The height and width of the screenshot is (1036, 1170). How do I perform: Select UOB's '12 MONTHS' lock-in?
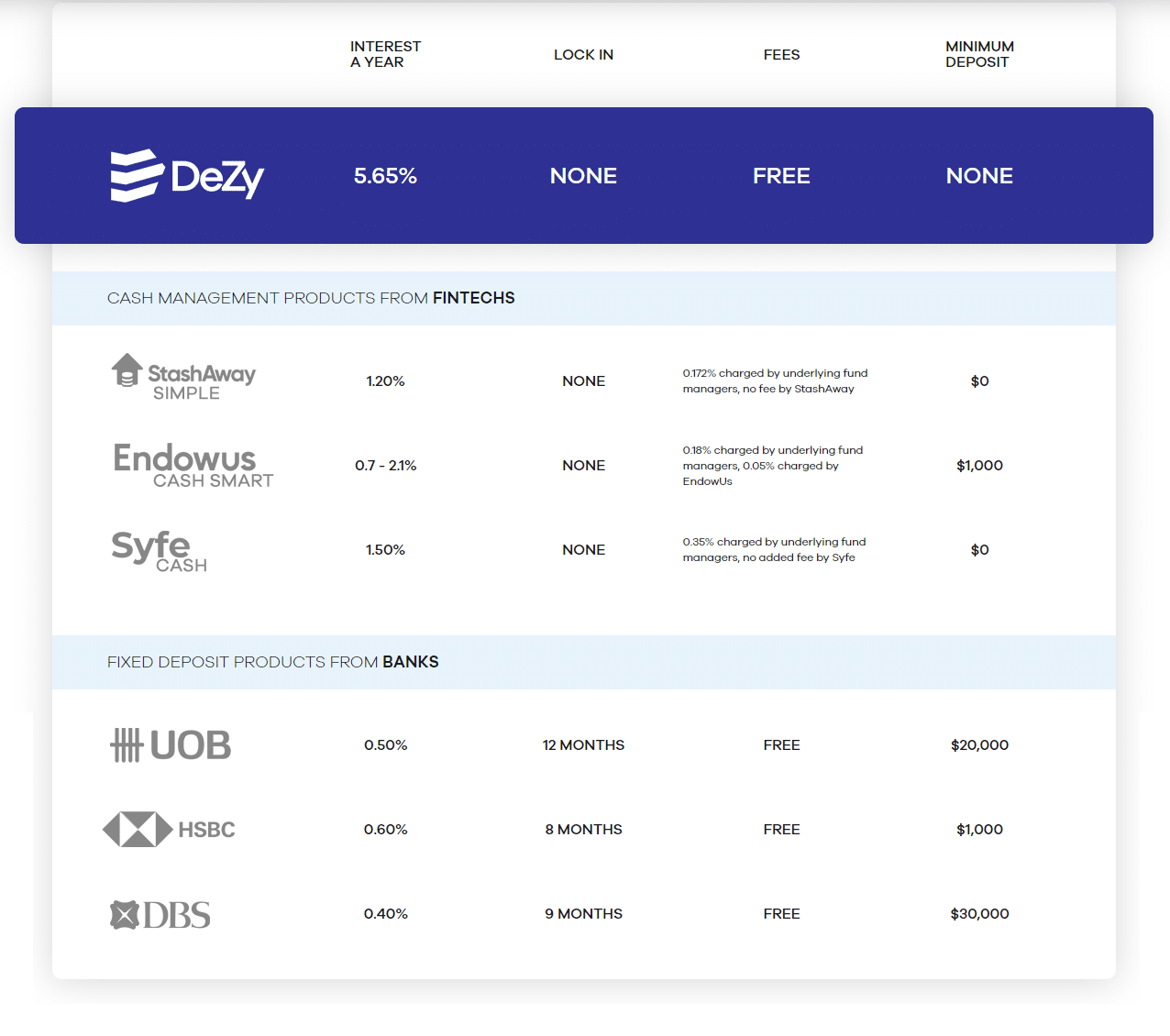point(583,745)
